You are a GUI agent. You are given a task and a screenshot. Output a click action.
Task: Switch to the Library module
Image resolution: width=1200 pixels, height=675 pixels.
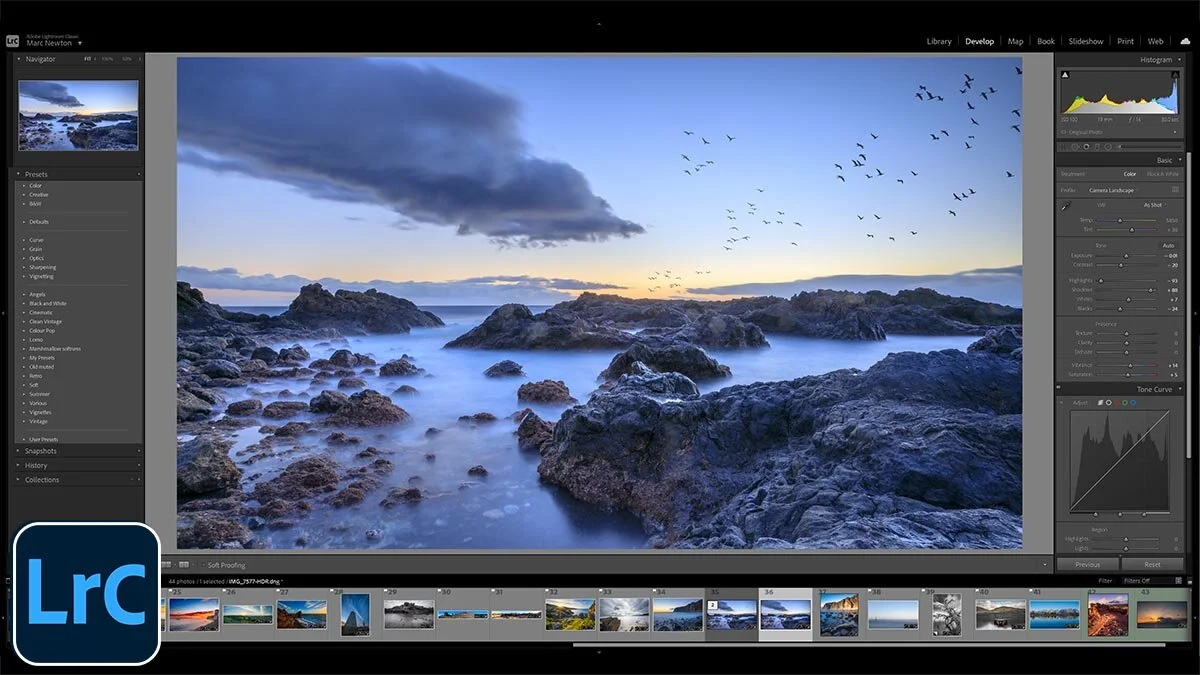pyautogui.click(x=939, y=41)
